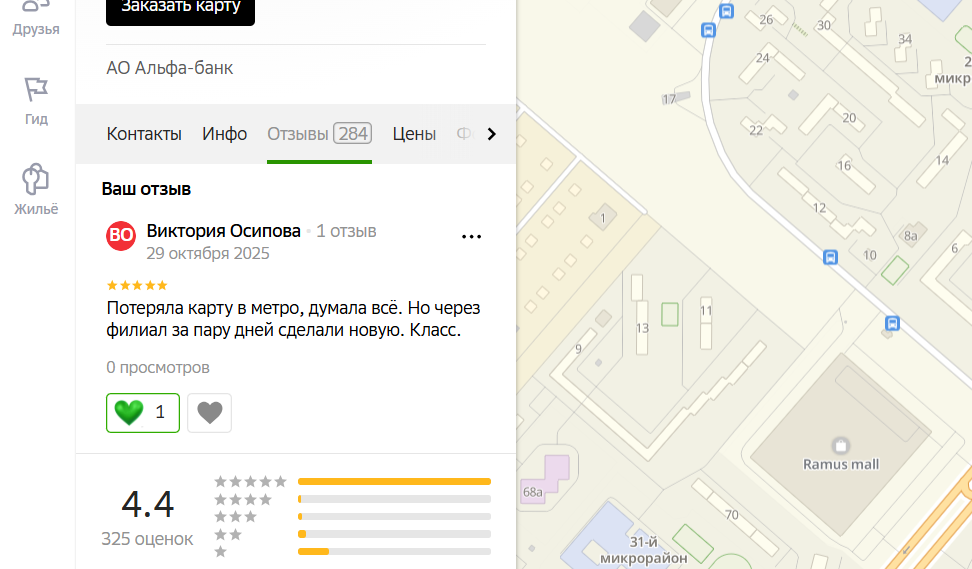Screen dimensions: 972x569
Task: Switch to the Цены tab
Action: pos(414,134)
